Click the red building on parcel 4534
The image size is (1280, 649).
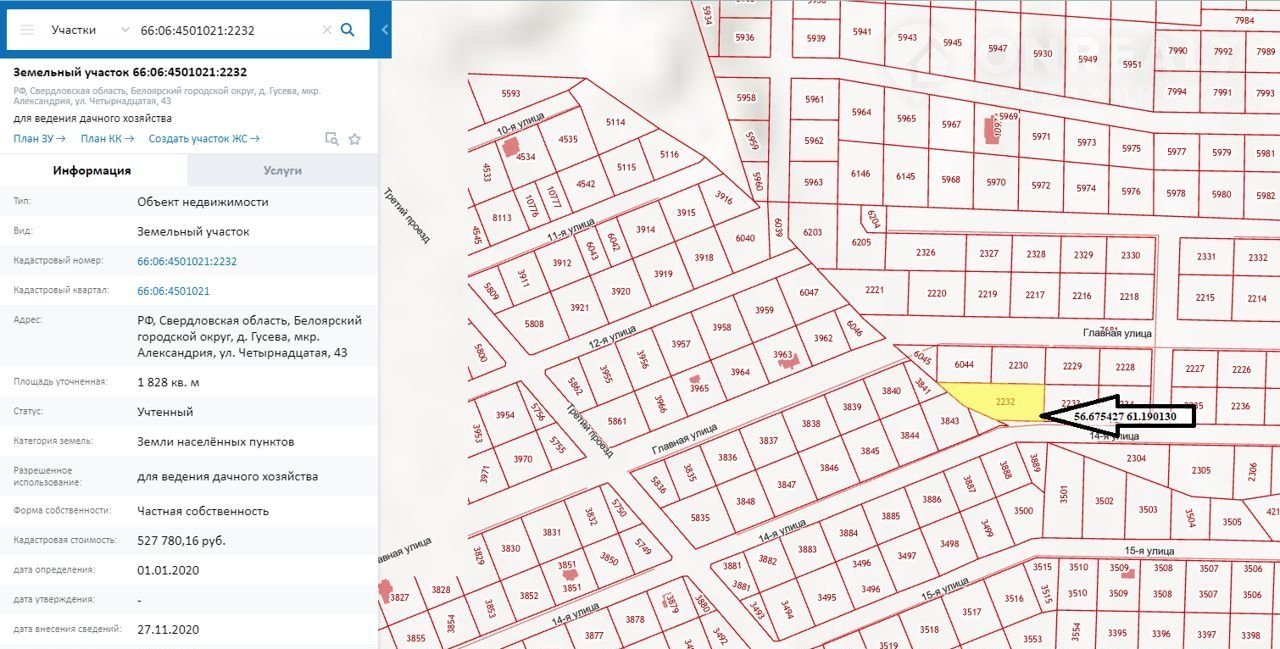pyautogui.click(x=512, y=146)
